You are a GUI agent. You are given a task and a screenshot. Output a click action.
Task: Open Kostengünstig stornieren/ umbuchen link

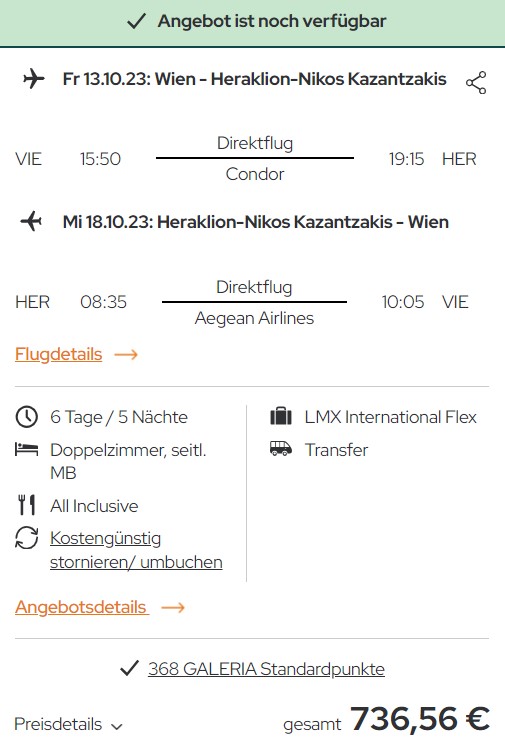136,550
